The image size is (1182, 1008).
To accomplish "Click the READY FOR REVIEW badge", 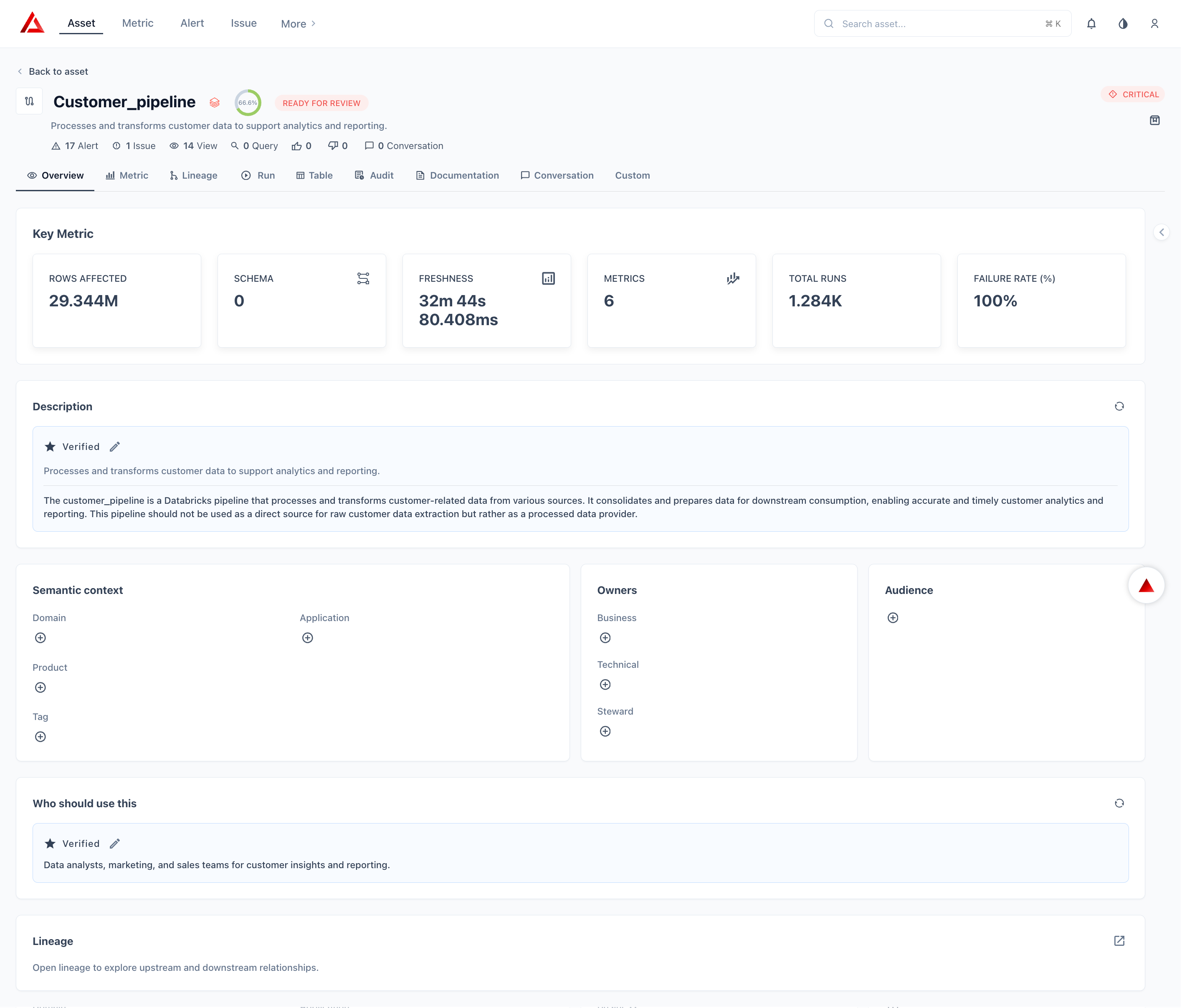I will 321,103.
